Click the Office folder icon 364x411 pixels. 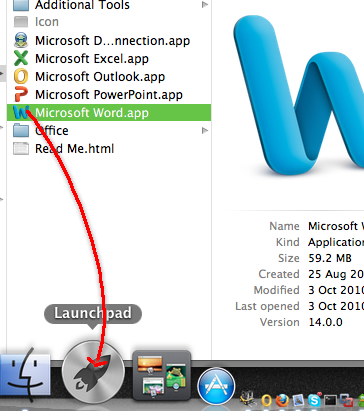(21, 130)
